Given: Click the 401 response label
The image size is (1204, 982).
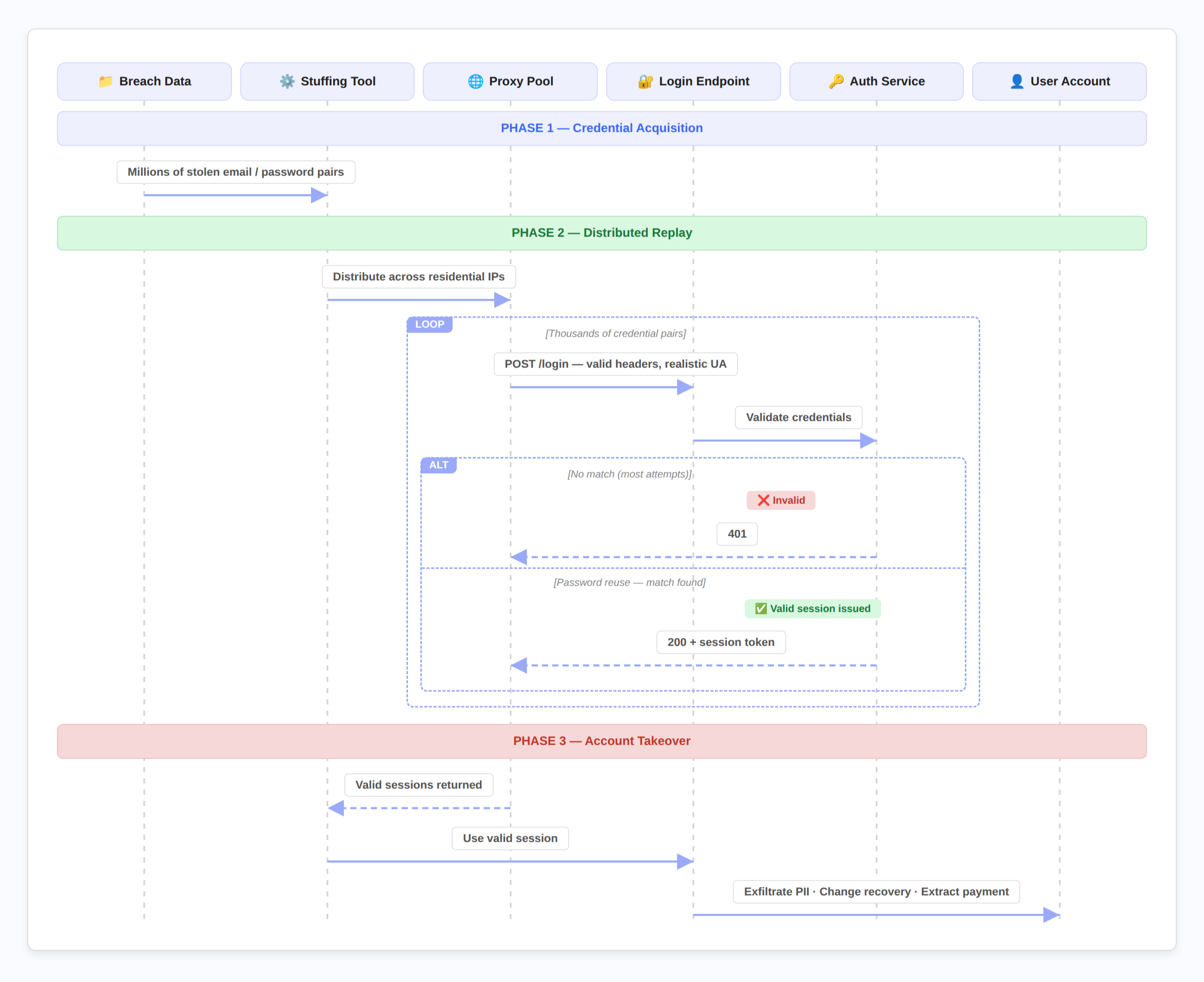Looking at the screenshot, I should [x=737, y=534].
